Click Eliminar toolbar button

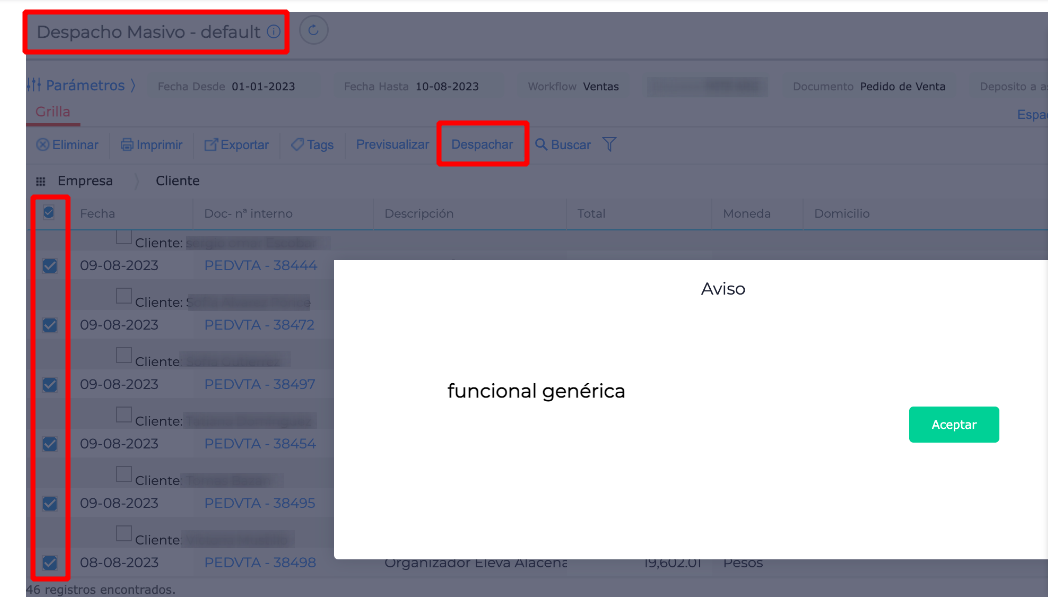click(x=67, y=144)
